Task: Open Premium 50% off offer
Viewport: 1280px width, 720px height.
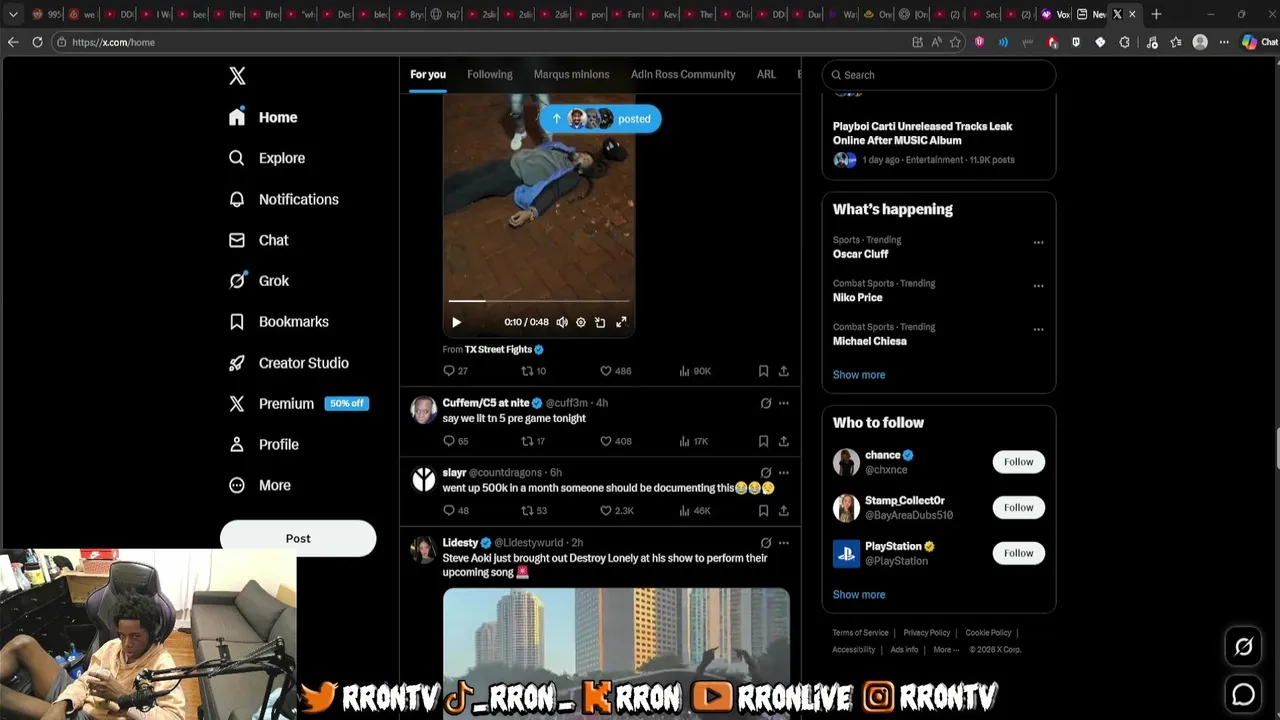Action: pyautogui.click(x=298, y=404)
